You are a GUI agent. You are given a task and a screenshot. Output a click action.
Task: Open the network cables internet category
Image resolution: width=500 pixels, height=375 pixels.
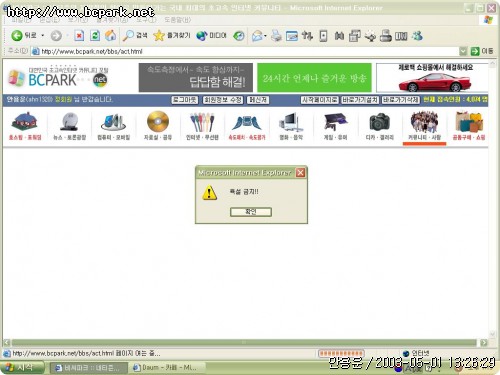click(202, 126)
